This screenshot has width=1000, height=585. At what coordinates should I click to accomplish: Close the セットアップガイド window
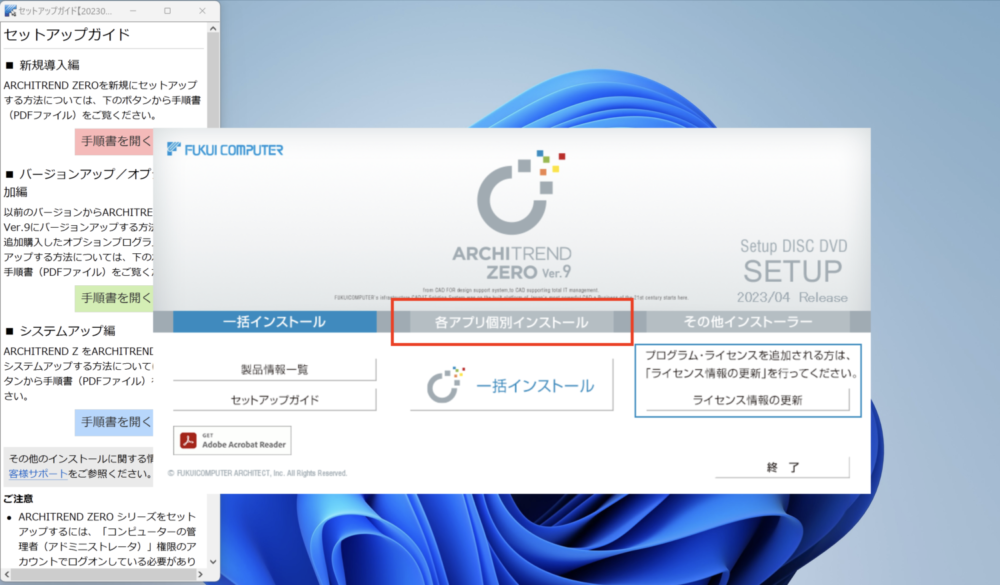pyautogui.click(x=202, y=11)
